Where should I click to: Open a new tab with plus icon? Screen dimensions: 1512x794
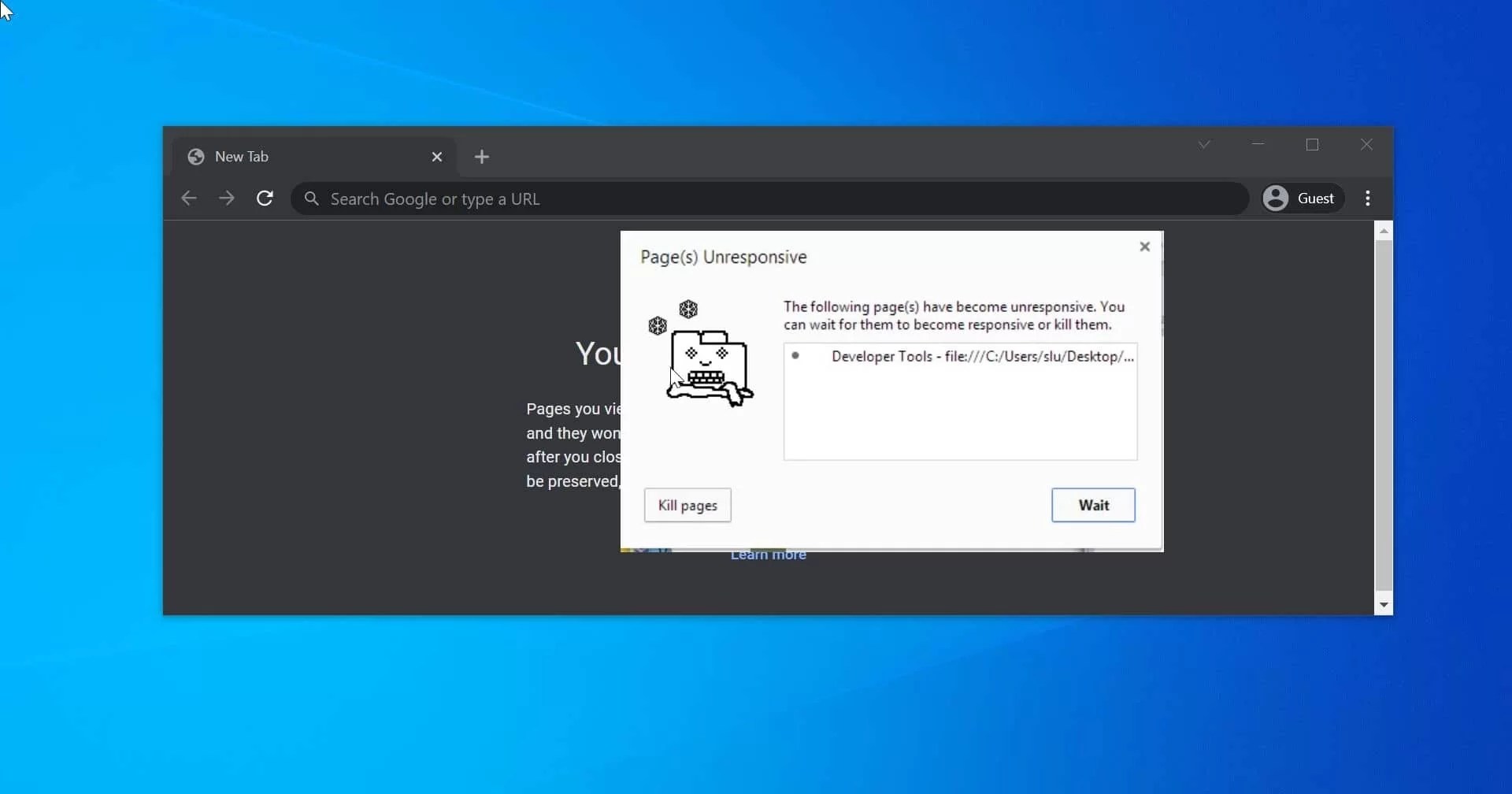(x=482, y=157)
